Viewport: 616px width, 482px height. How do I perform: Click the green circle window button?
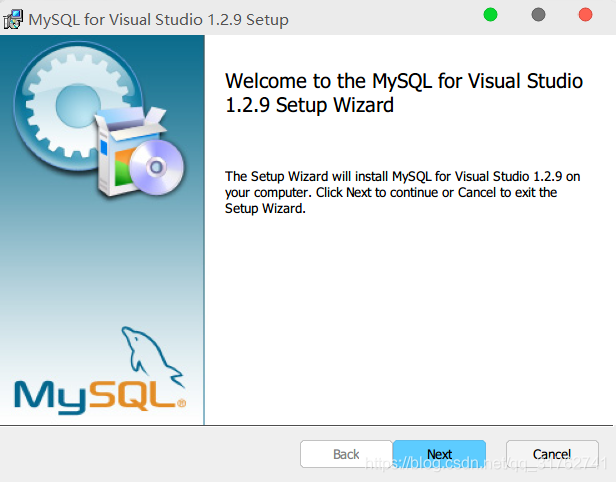[490, 15]
